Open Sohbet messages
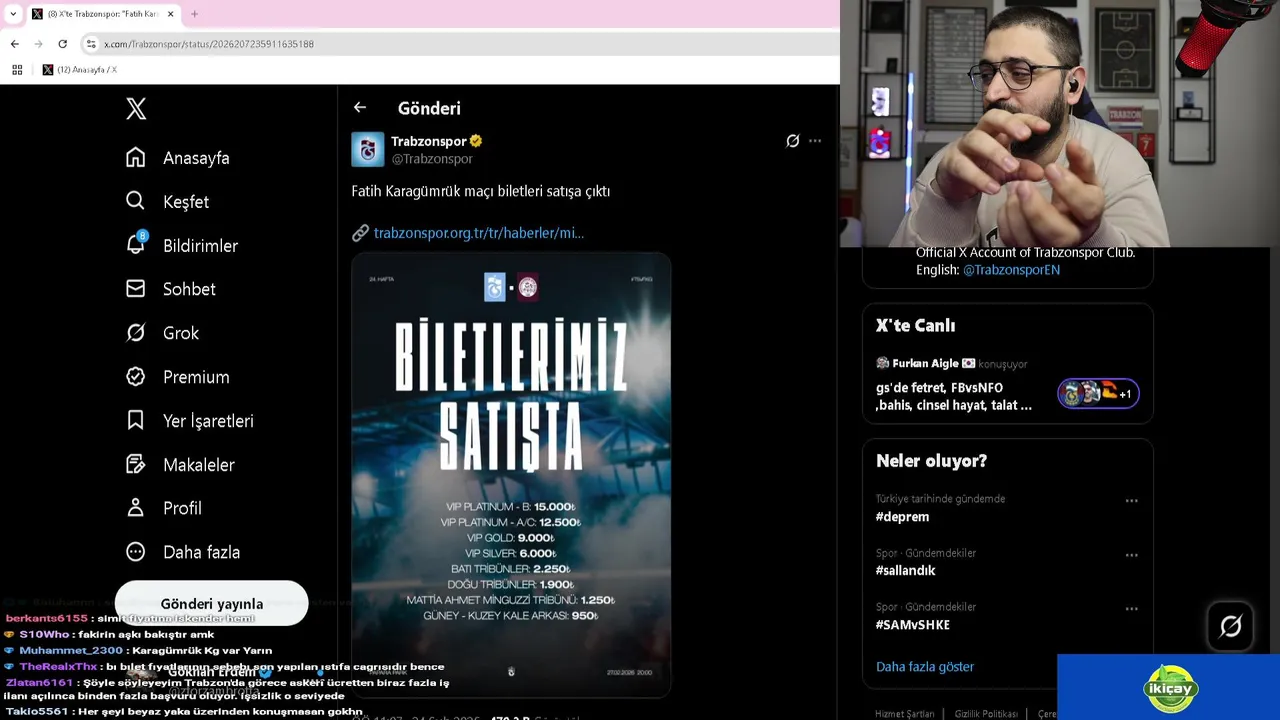This screenshot has width=1280, height=720. pos(171,289)
